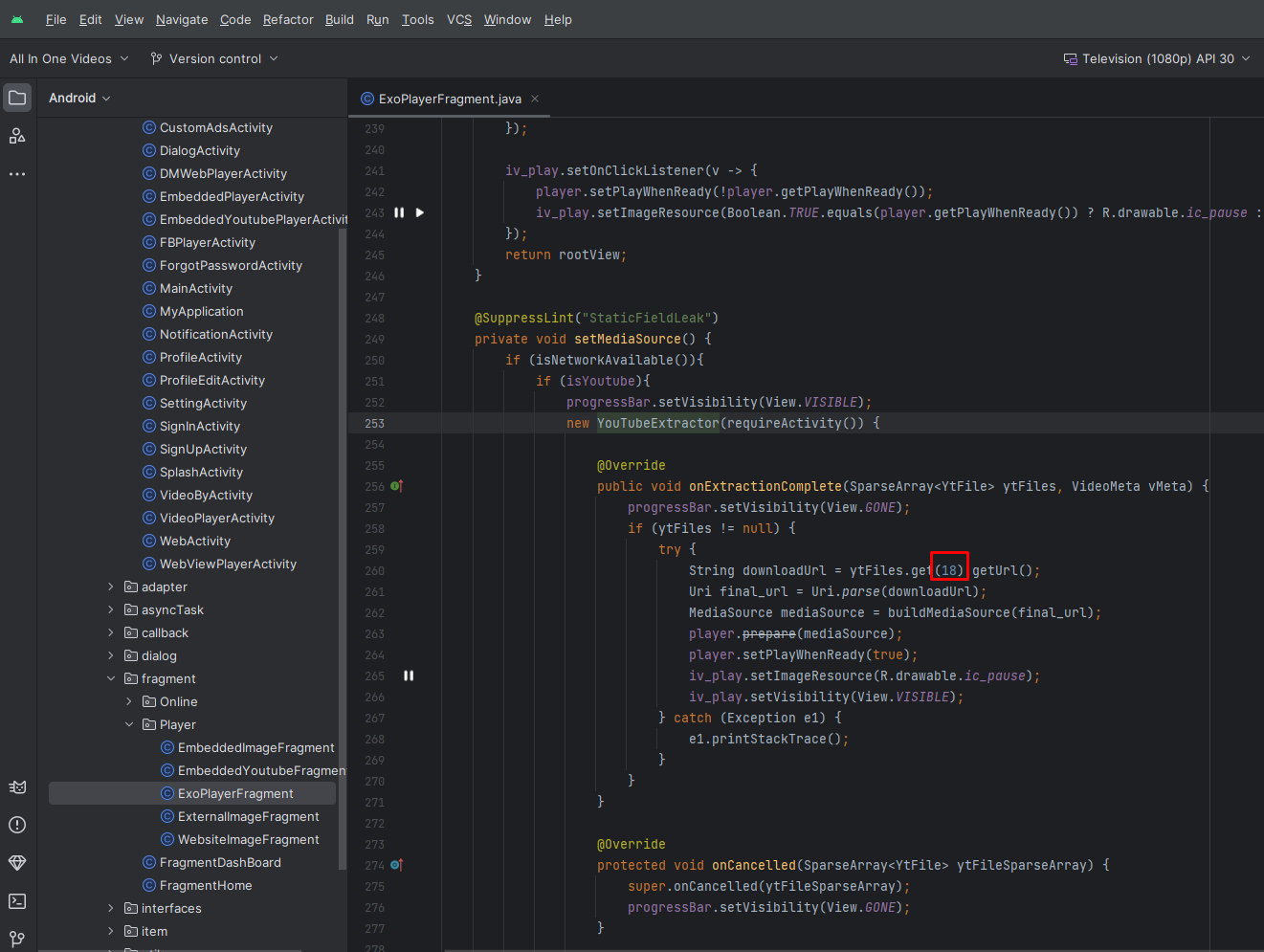
Task: Collapse the Player folder
Action: pyautogui.click(x=129, y=724)
